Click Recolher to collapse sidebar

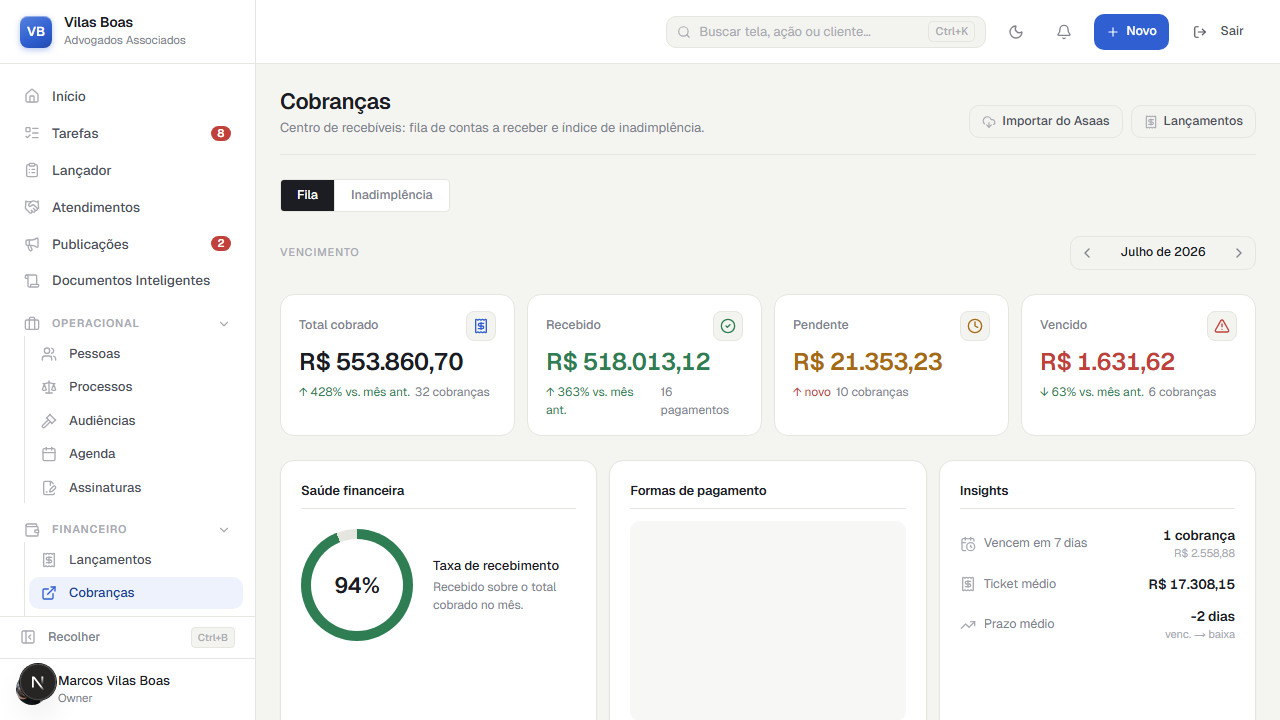[x=128, y=637]
